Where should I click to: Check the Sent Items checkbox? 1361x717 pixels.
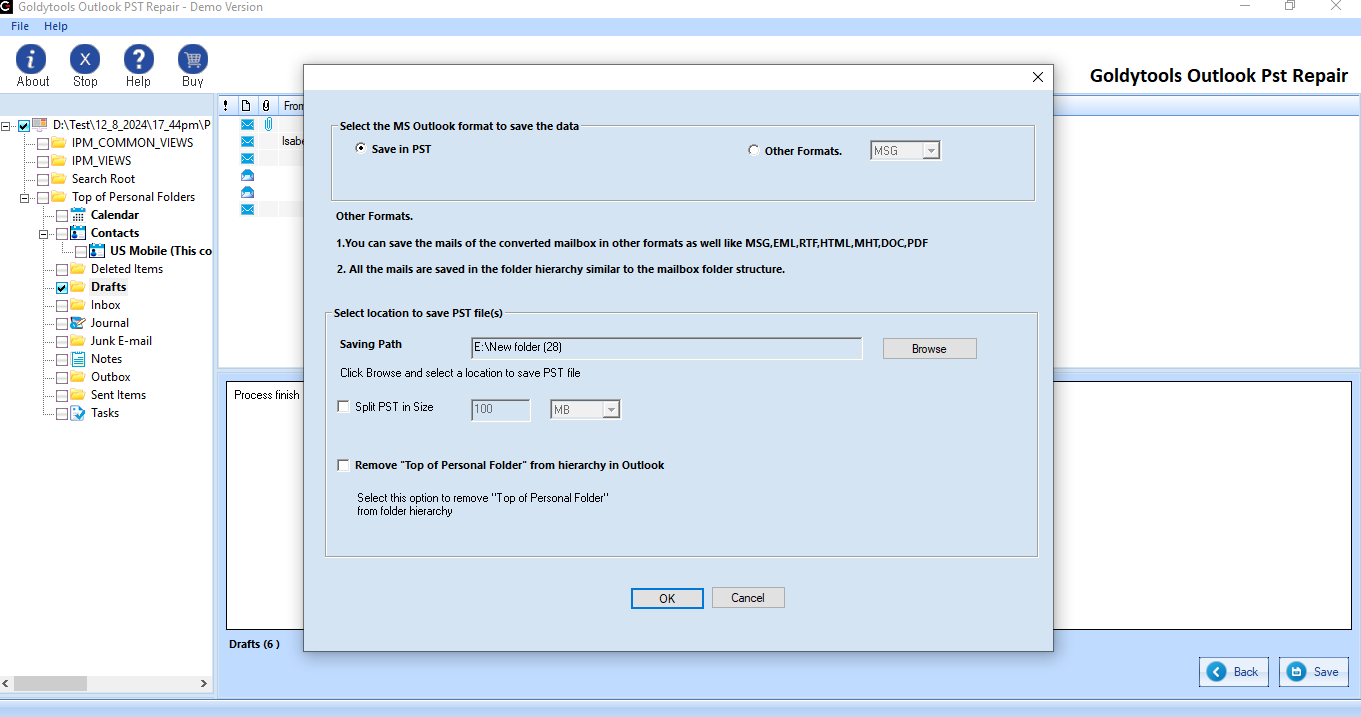coord(62,396)
